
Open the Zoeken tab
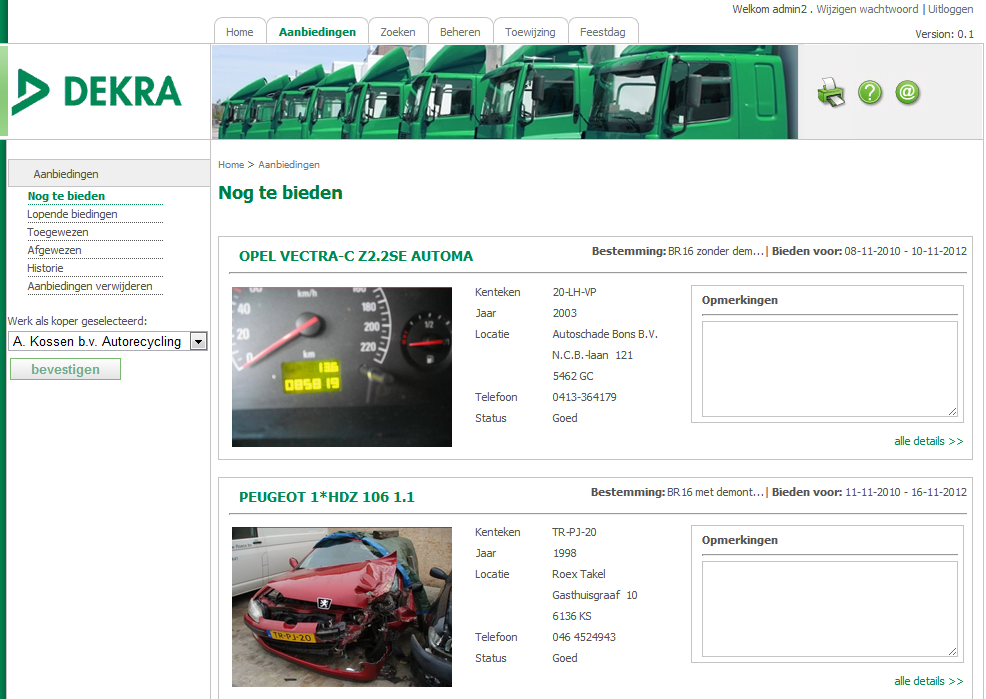tap(397, 31)
